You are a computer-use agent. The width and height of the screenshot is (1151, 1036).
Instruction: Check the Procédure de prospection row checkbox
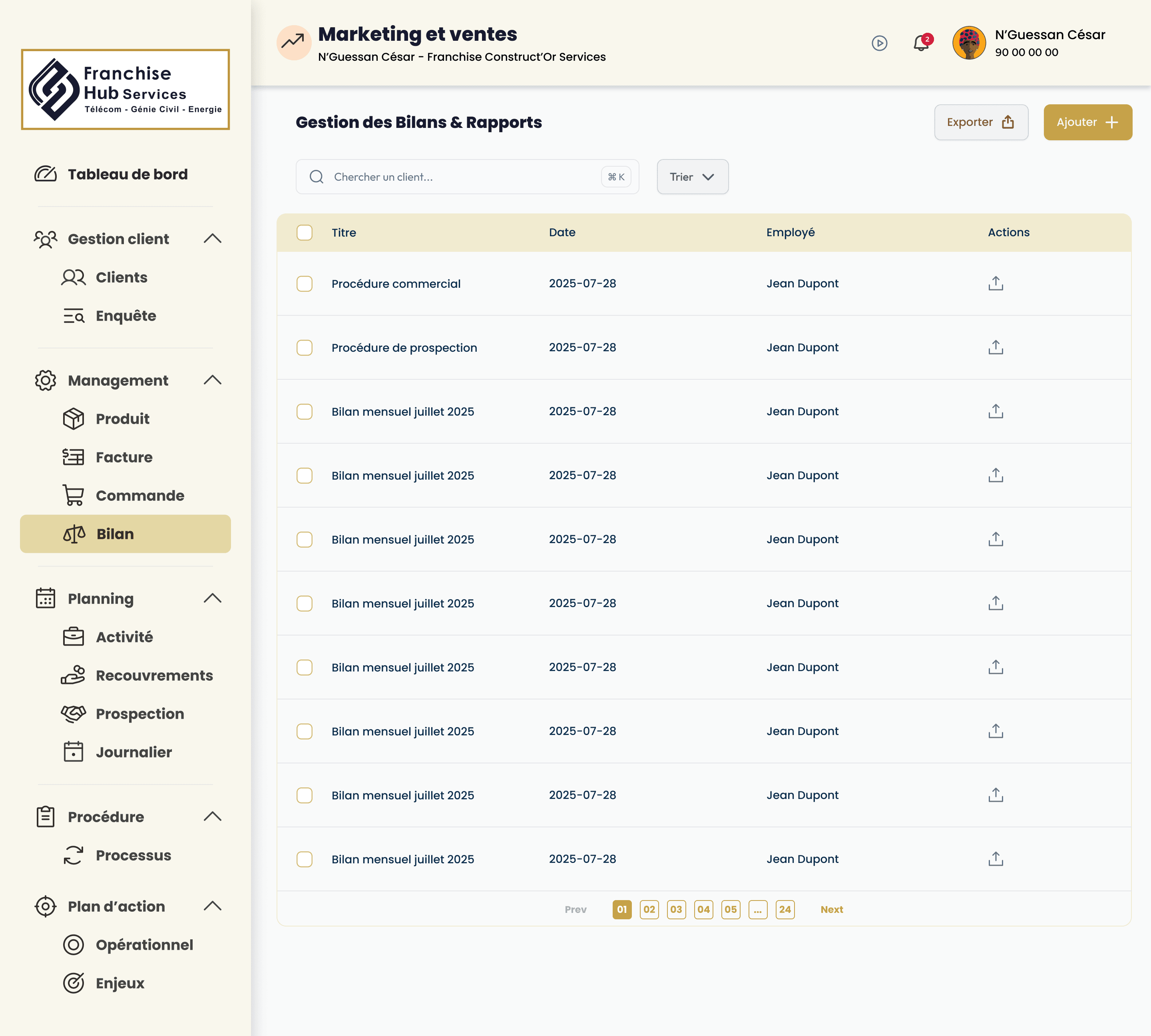click(x=305, y=347)
